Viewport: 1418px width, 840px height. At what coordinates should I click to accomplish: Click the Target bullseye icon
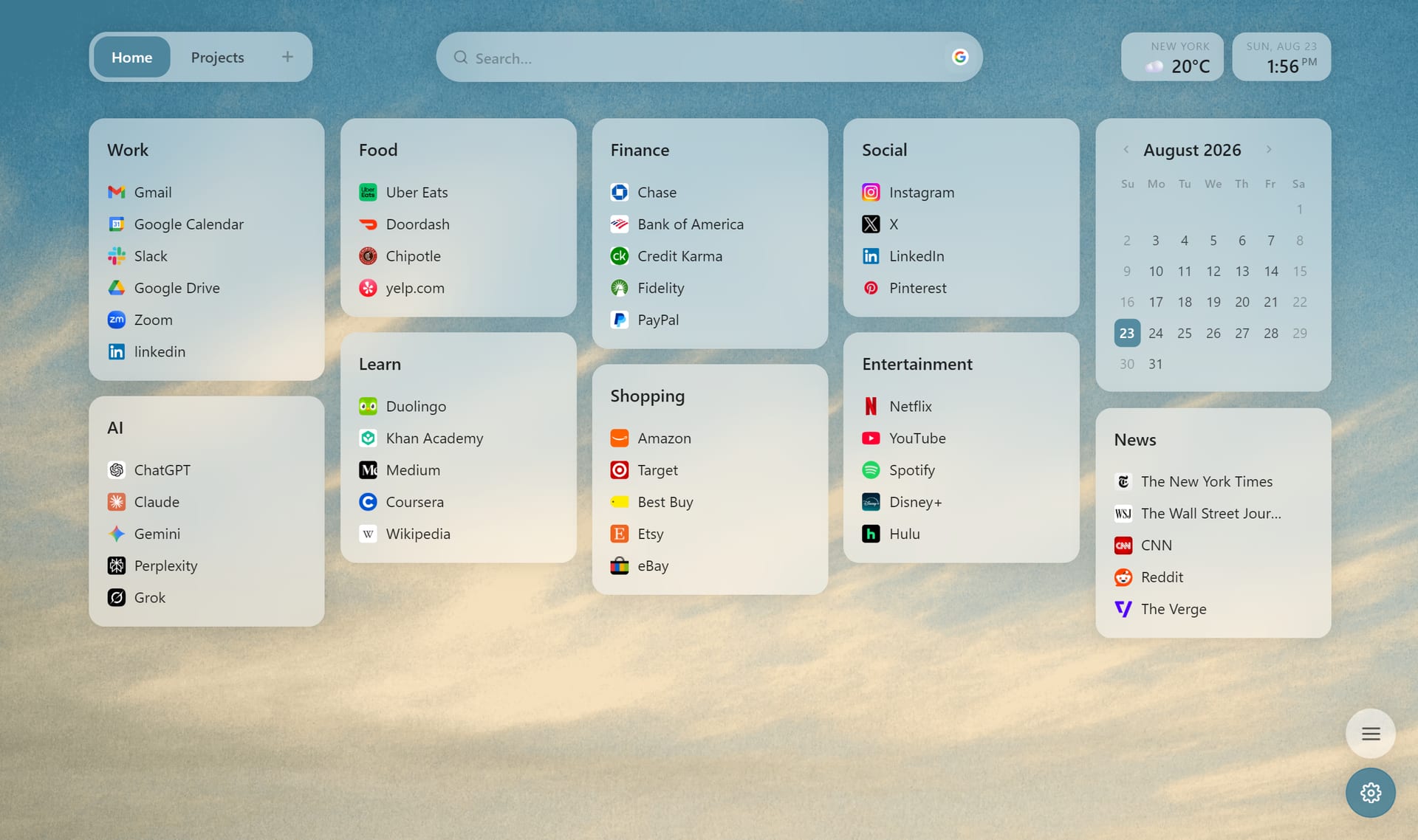click(620, 470)
